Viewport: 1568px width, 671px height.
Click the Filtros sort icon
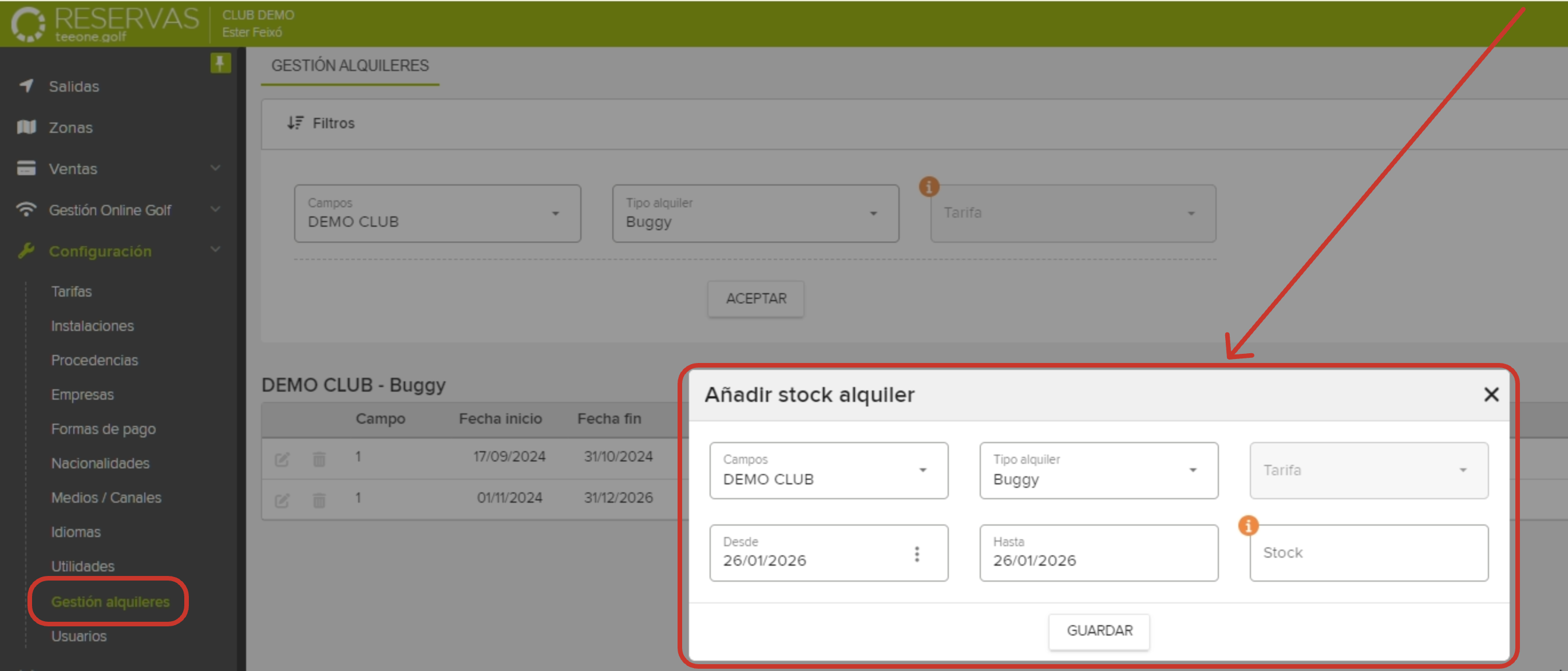(295, 123)
